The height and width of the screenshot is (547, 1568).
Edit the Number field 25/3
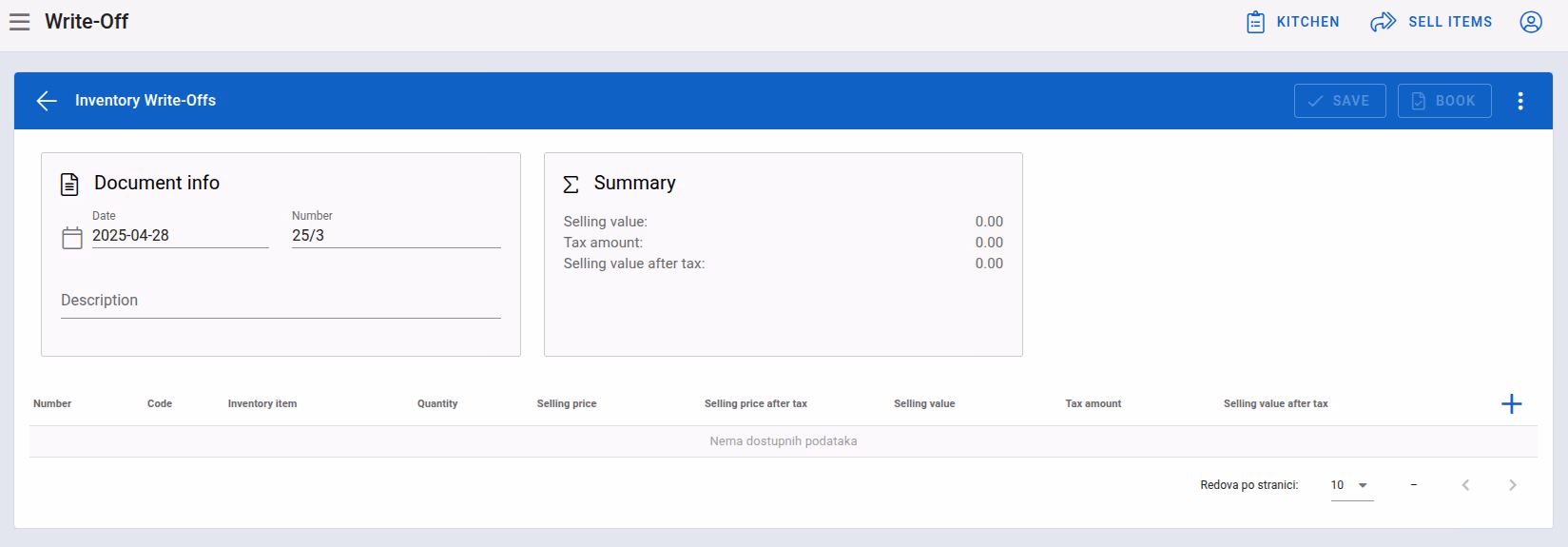click(397, 236)
